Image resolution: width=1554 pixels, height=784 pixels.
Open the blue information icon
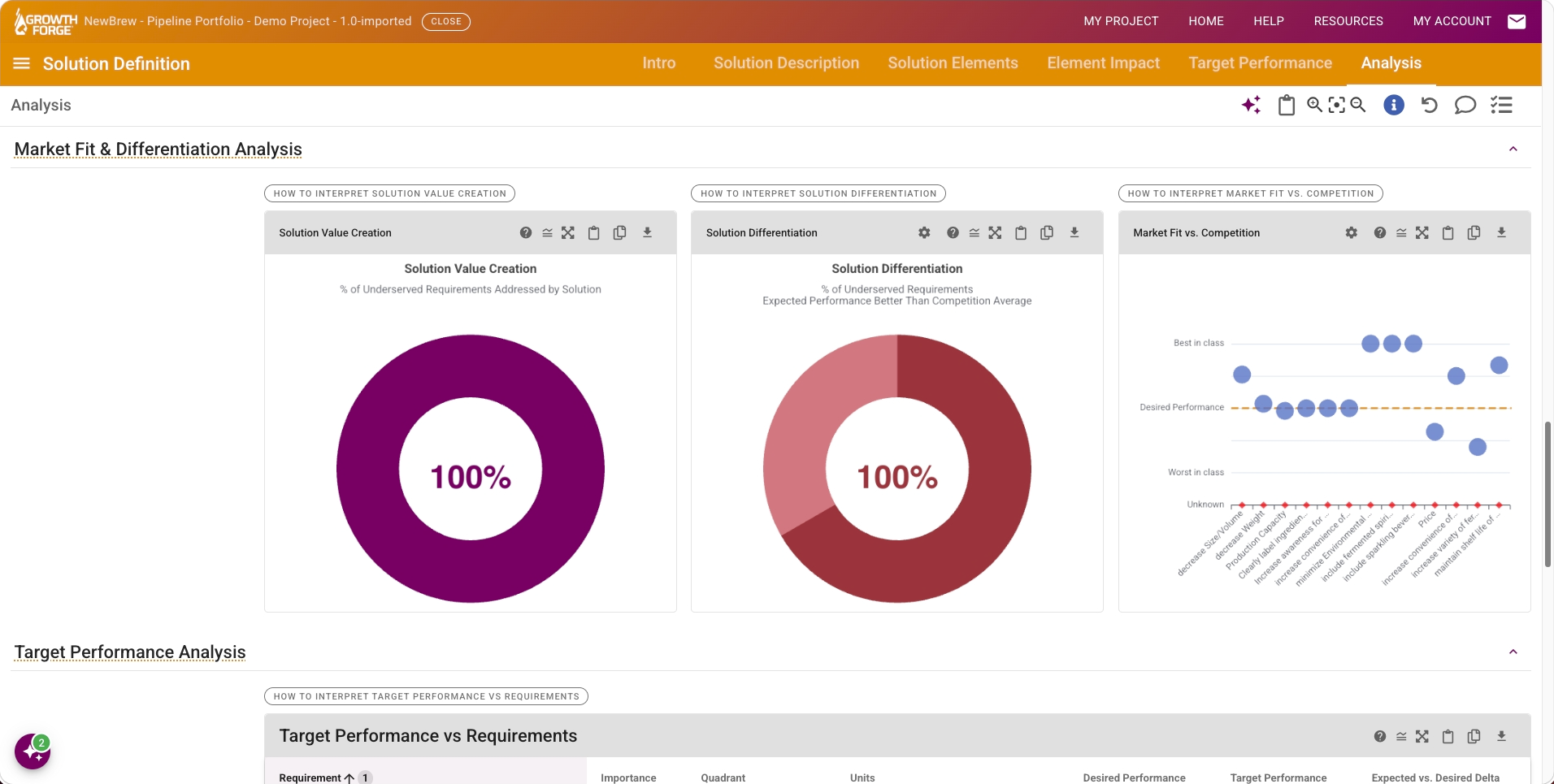1394,105
